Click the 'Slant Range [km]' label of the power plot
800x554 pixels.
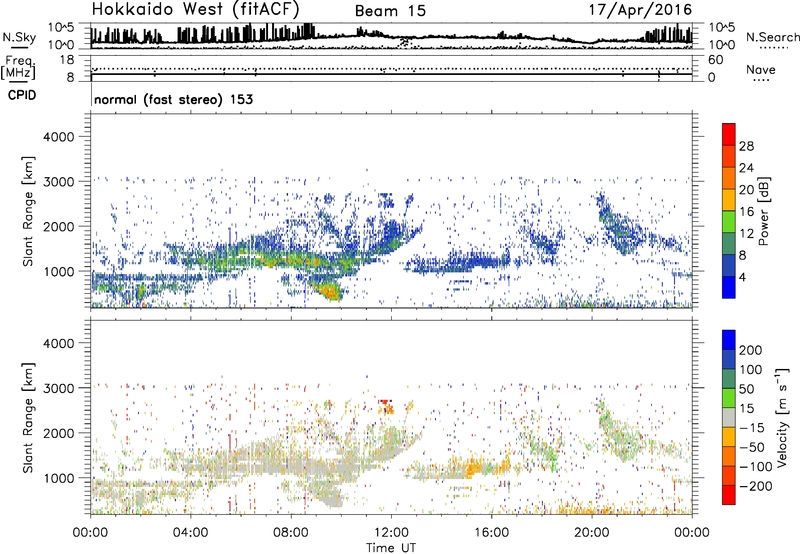(28, 211)
